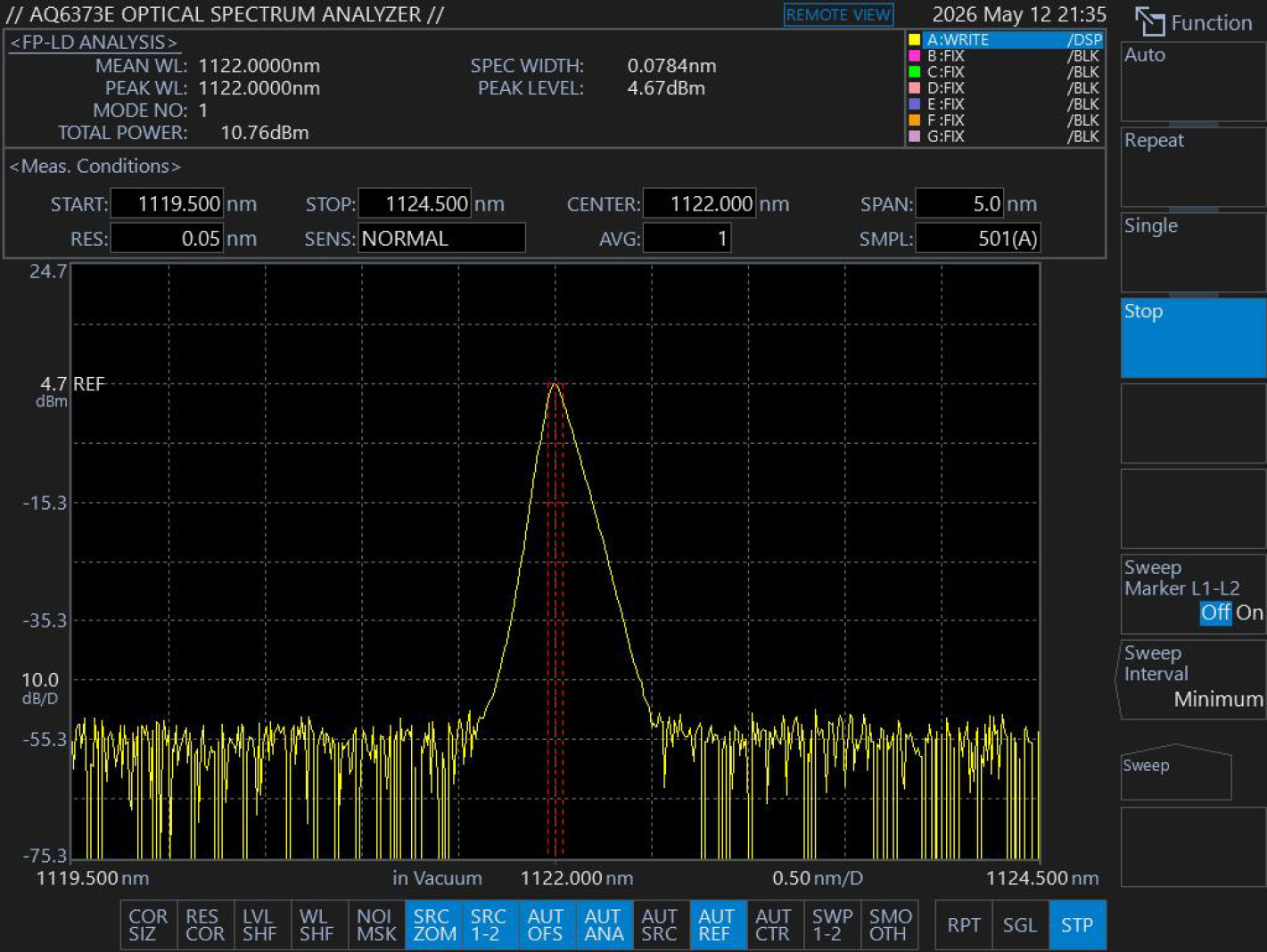Click the yellow trace A color swatch
1267x952 pixels.
coord(914,39)
